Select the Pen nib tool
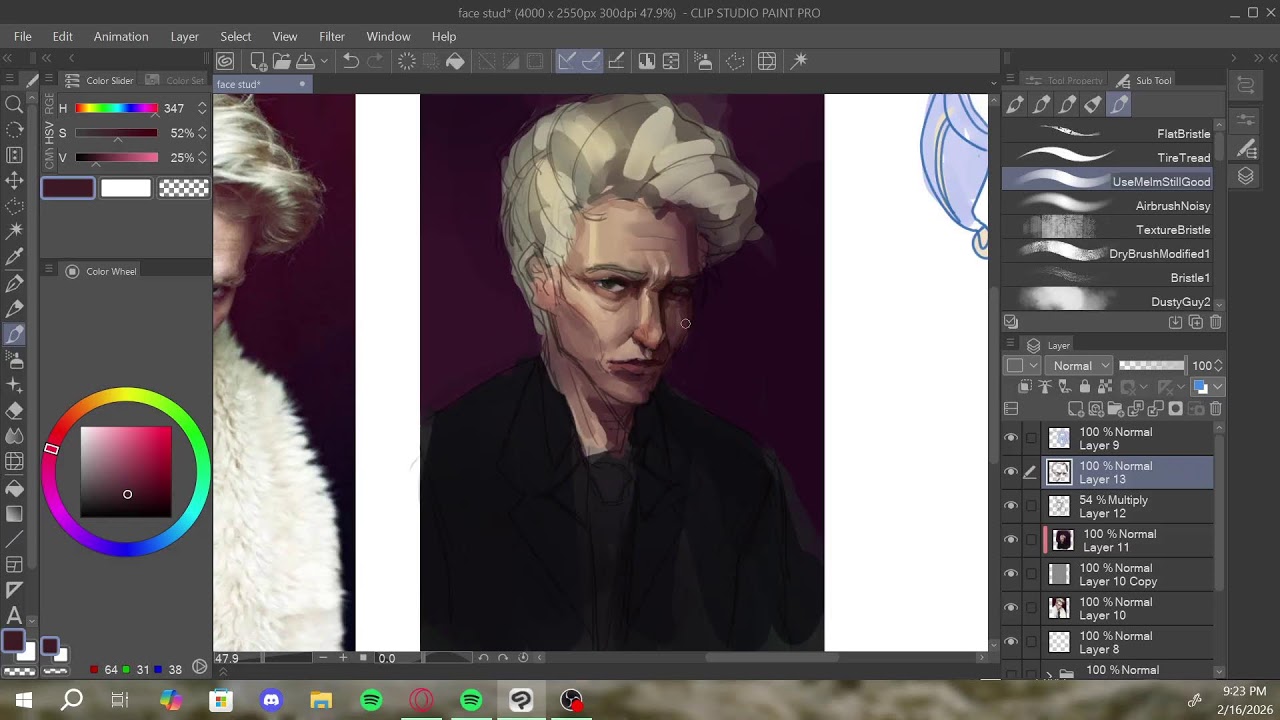The width and height of the screenshot is (1280, 720). 15,284
